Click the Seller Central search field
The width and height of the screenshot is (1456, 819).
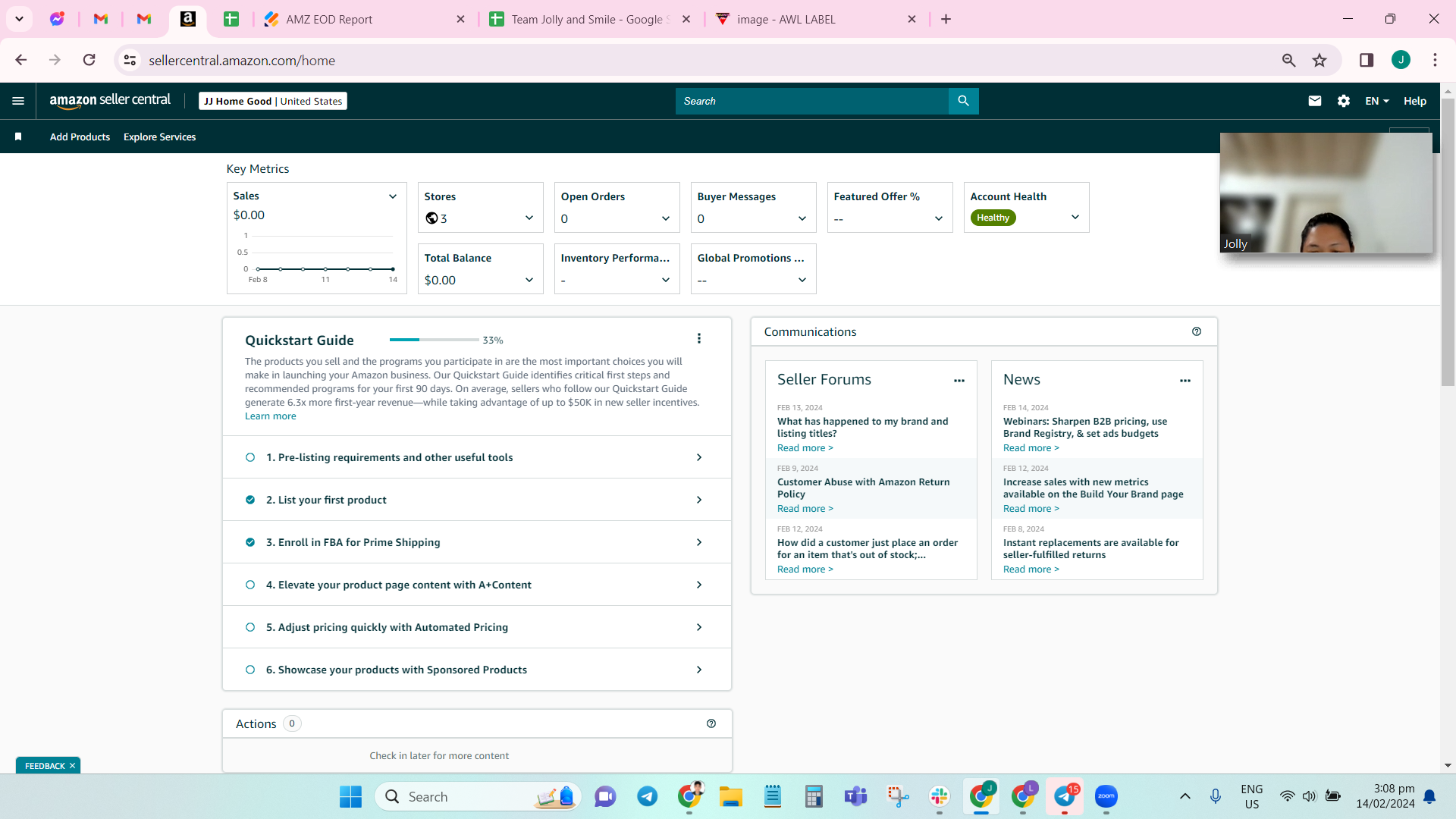(811, 101)
